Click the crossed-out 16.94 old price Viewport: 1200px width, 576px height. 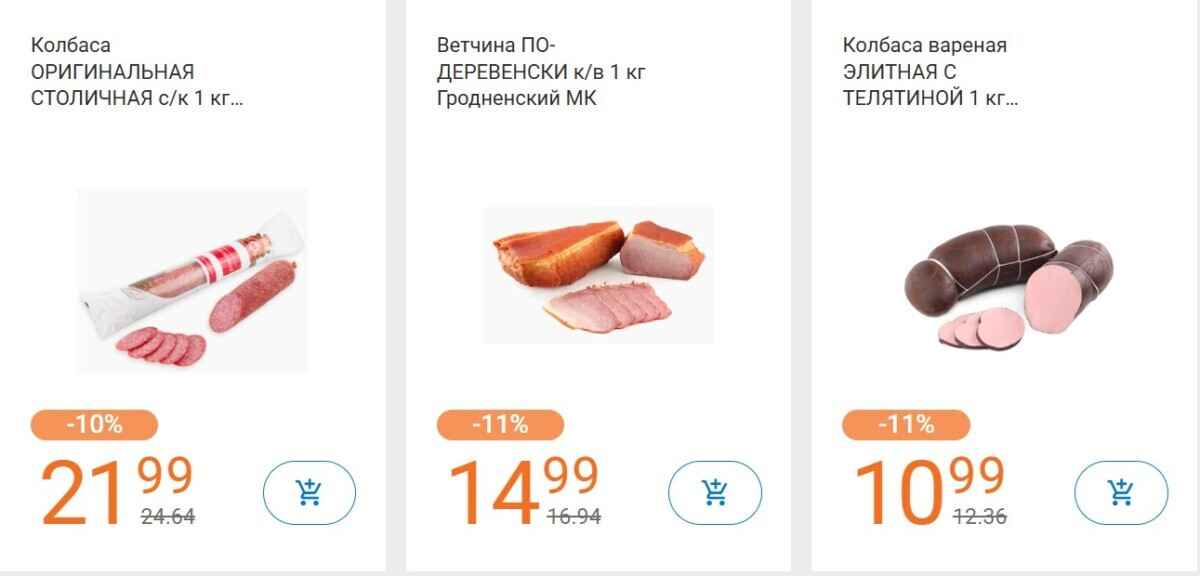click(x=573, y=518)
